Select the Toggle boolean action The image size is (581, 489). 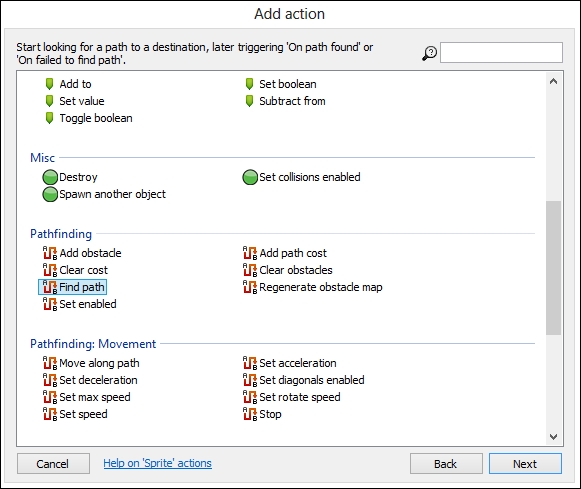point(96,118)
